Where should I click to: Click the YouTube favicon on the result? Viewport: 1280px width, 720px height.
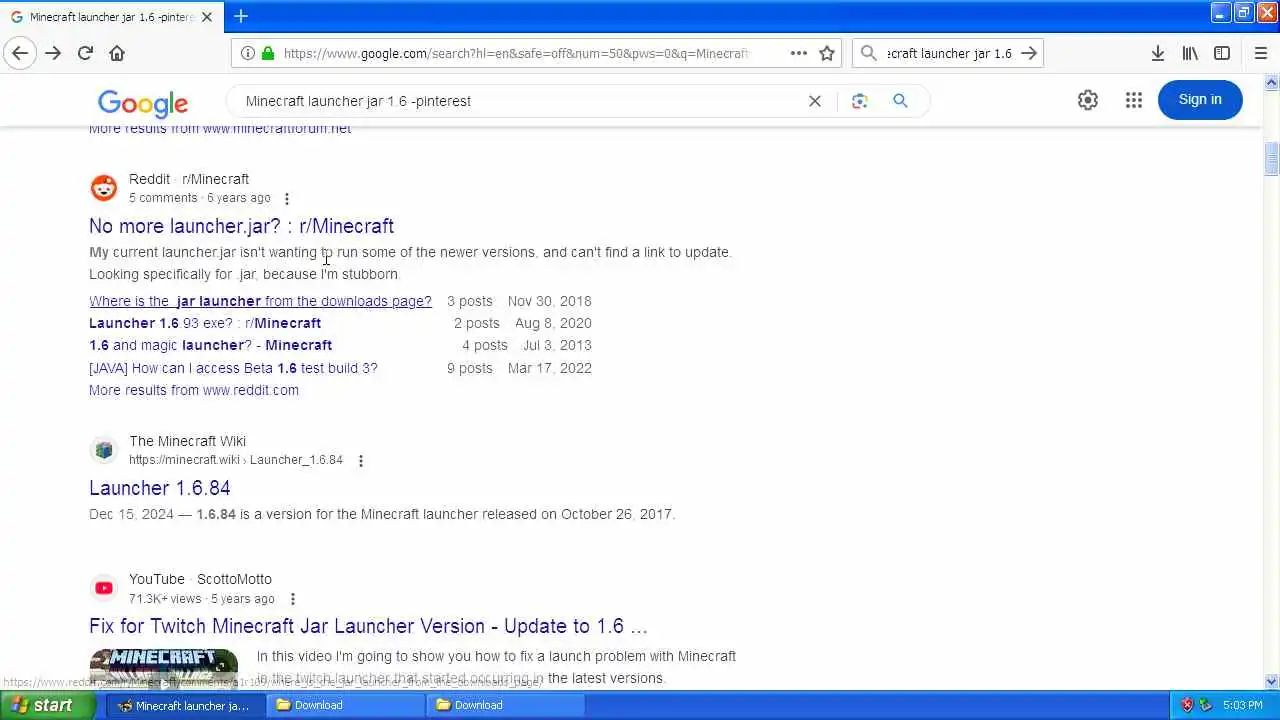click(x=104, y=588)
